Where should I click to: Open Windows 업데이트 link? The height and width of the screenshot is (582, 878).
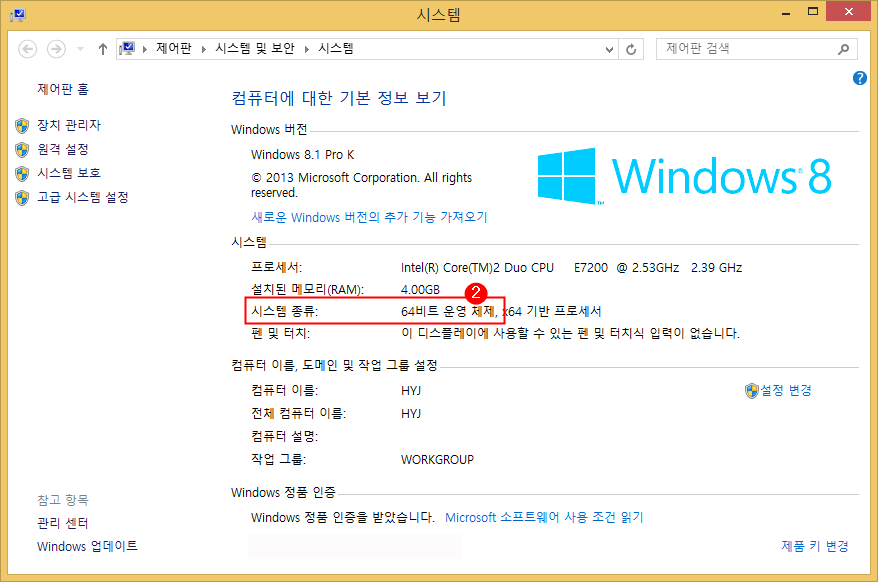click(87, 546)
